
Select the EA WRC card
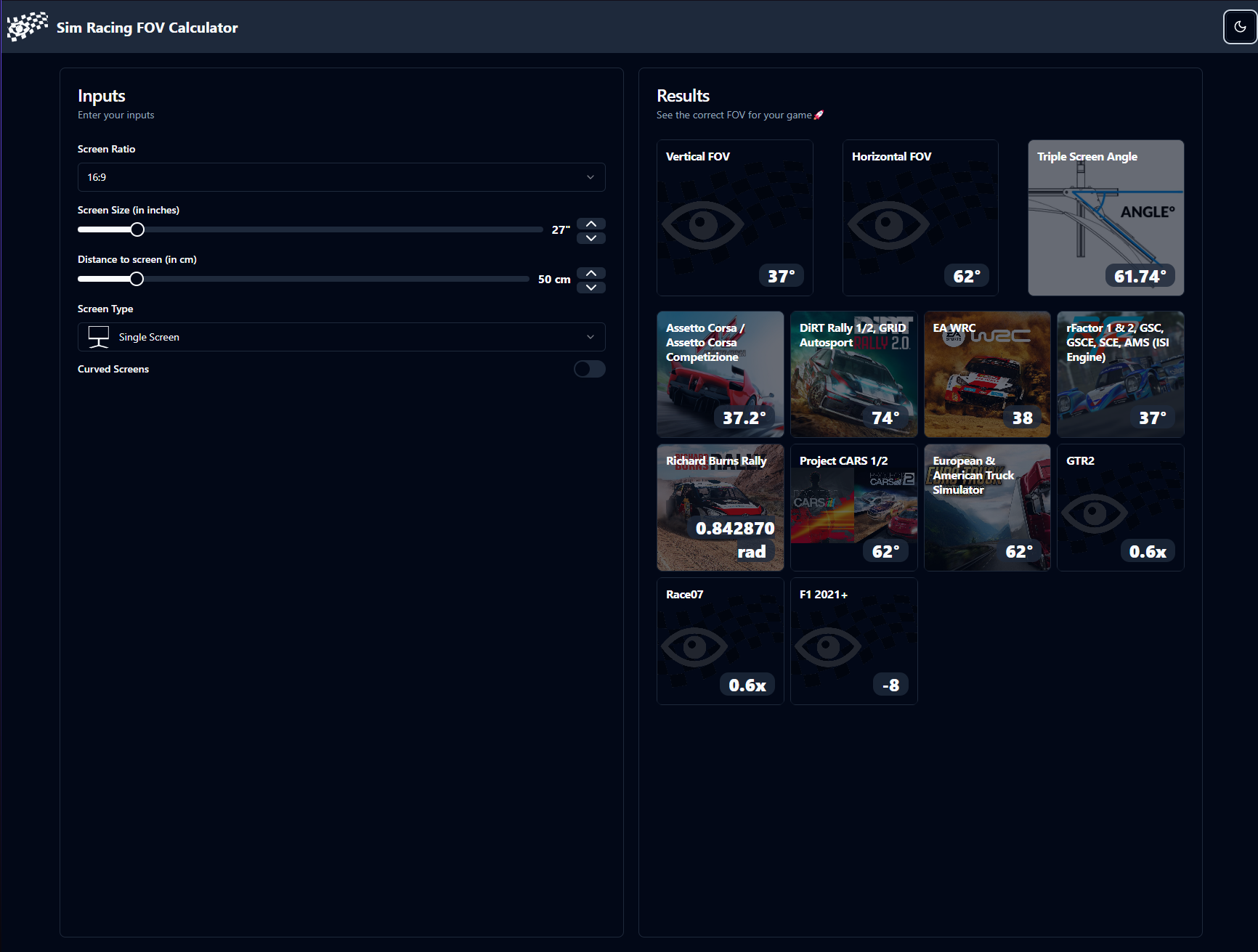click(x=987, y=375)
